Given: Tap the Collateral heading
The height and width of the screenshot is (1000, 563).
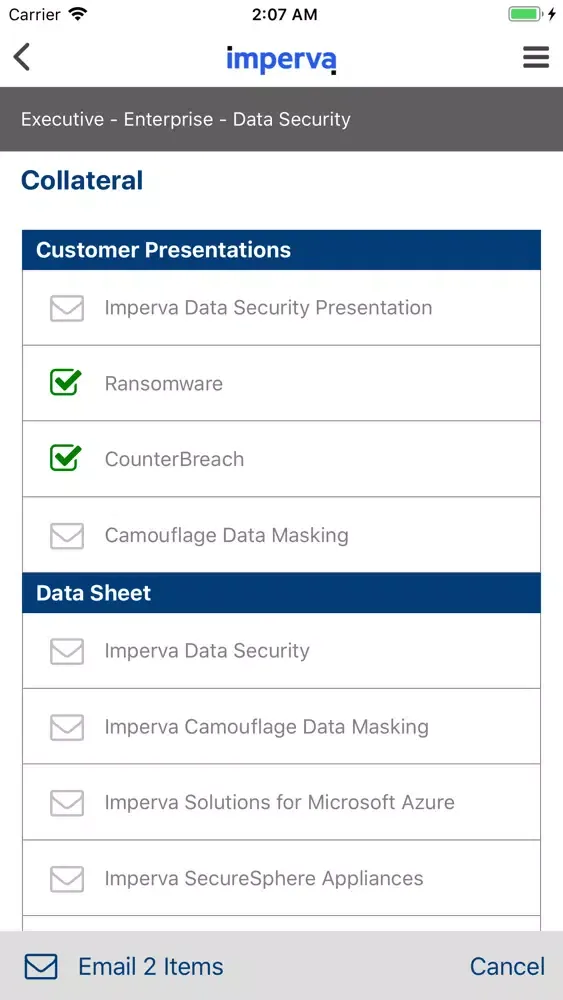Looking at the screenshot, I should coord(82,180).
